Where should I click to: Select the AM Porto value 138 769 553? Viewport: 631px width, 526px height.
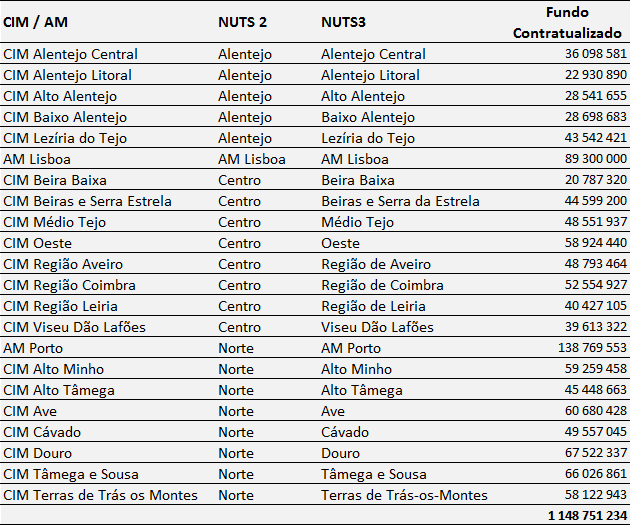coord(592,348)
